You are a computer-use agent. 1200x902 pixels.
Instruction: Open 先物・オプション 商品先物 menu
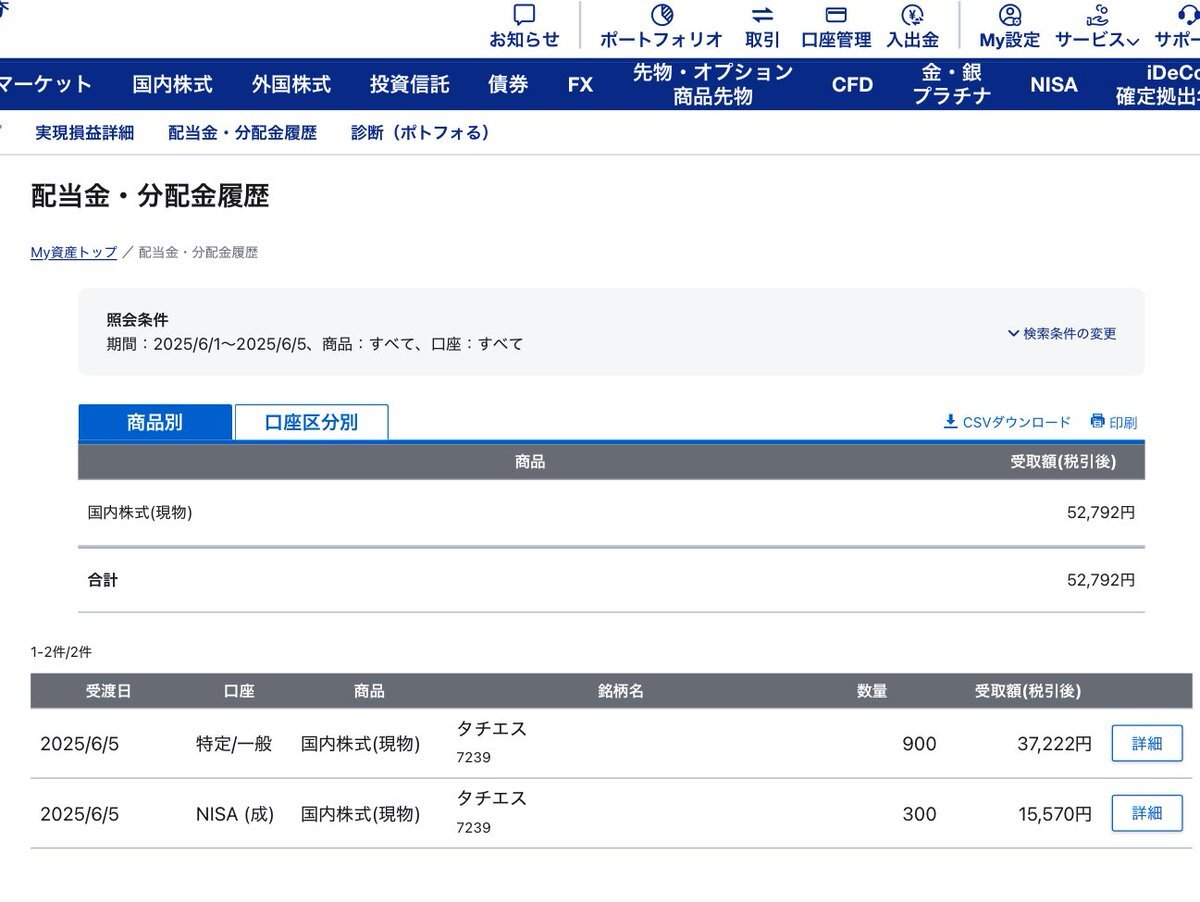coord(713,85)
